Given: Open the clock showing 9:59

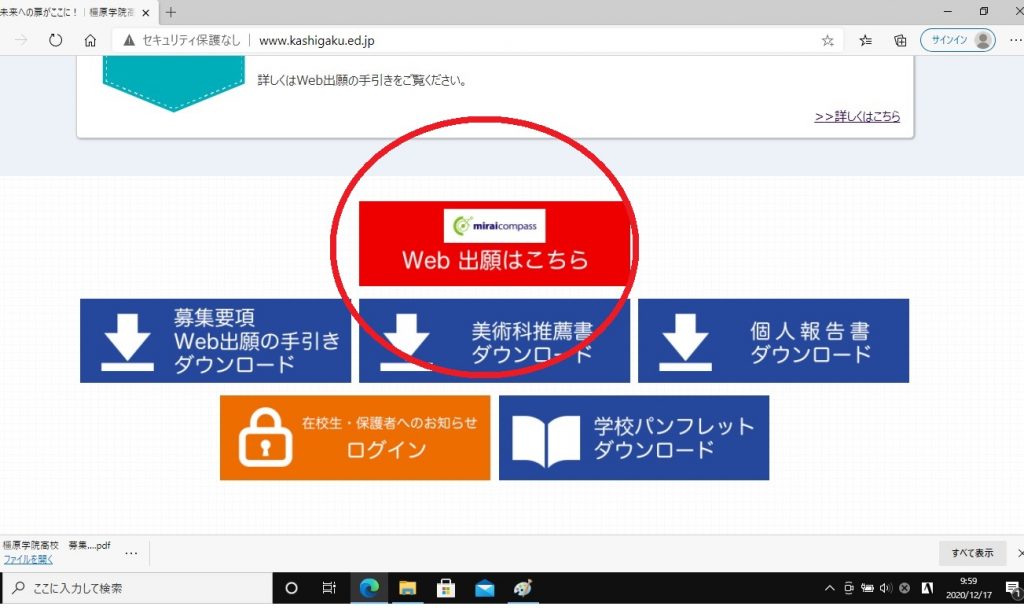Looking at the screenshot, I should point(968,588).
